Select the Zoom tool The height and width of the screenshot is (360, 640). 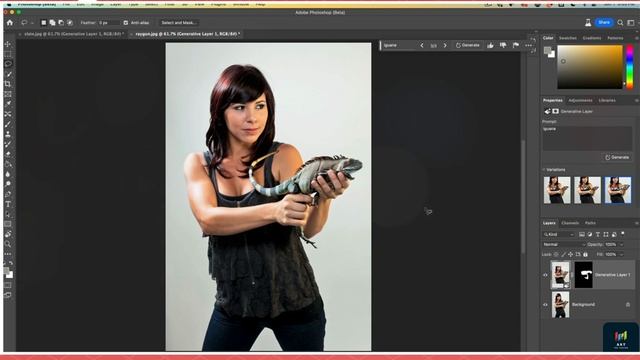click(x=8, y=244)
